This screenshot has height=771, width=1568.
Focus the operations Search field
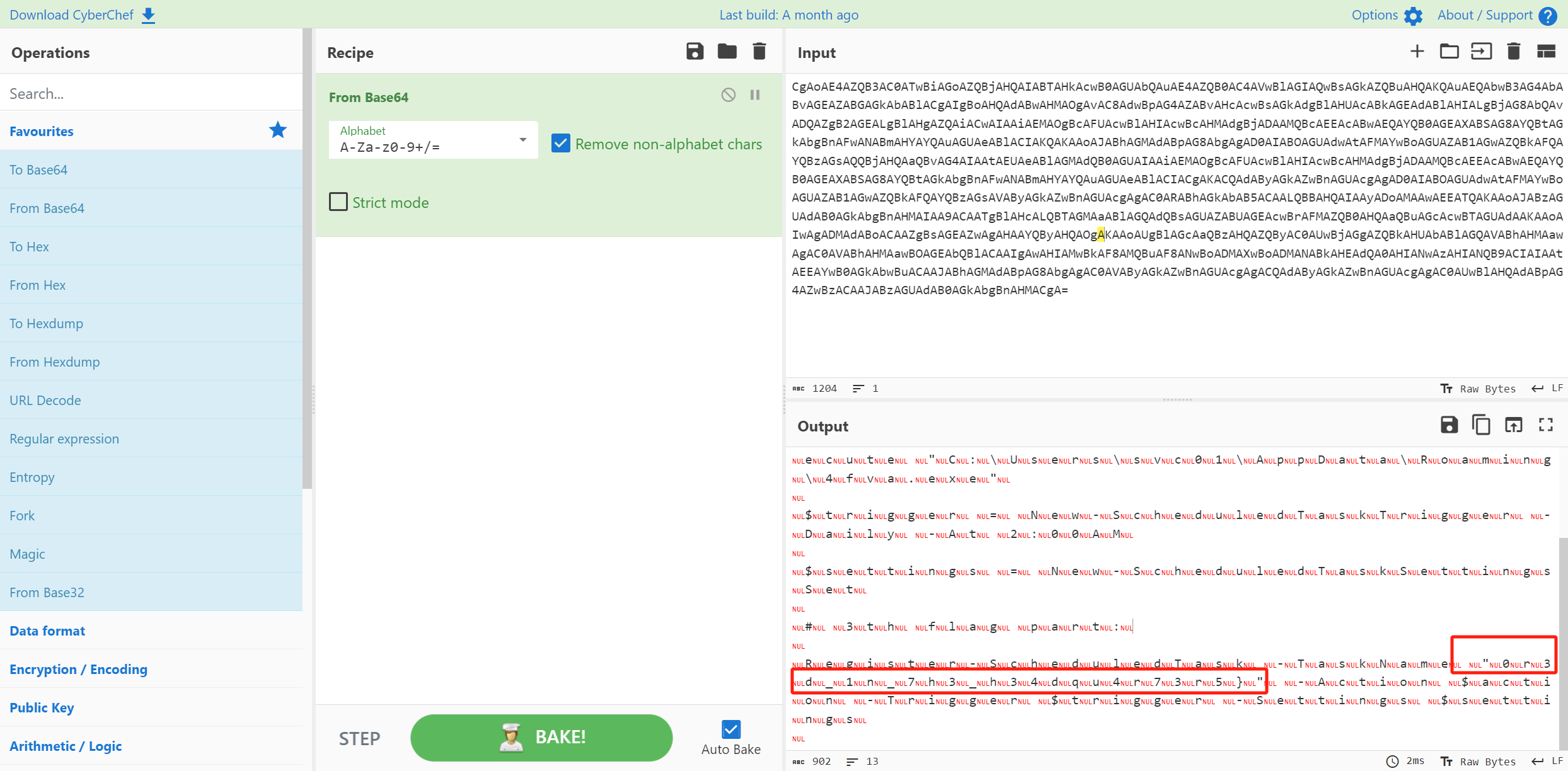151,93
